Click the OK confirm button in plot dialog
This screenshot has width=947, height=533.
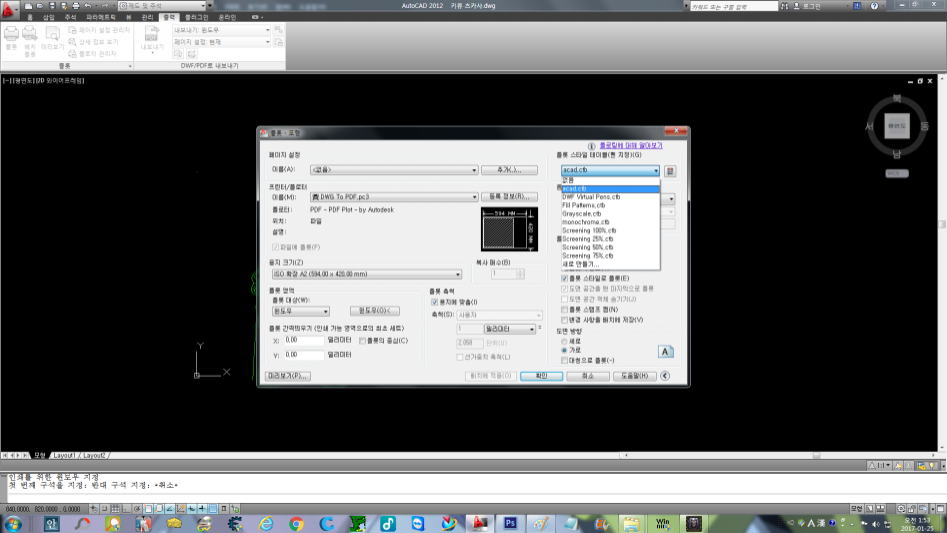pos(542,376)
